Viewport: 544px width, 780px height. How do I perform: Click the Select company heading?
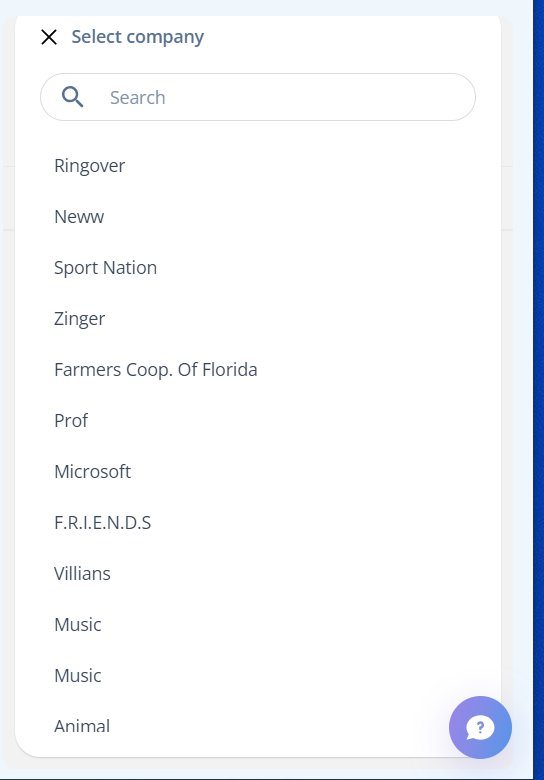(138, 37)
